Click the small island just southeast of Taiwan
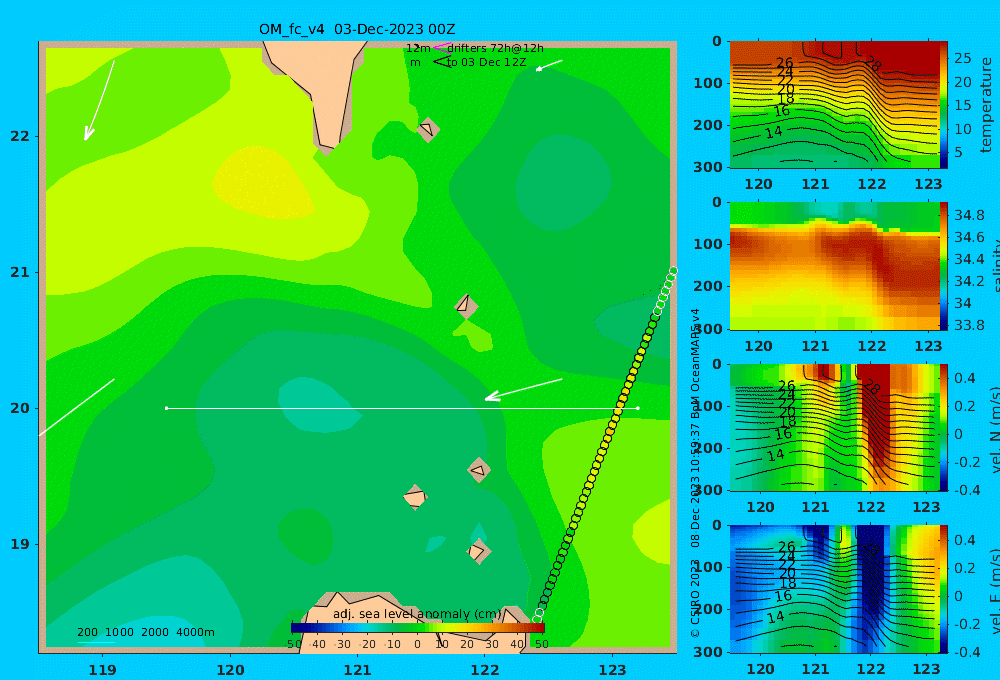The image size is (1000, 680). pyautogui.click(x=427, y=129)
